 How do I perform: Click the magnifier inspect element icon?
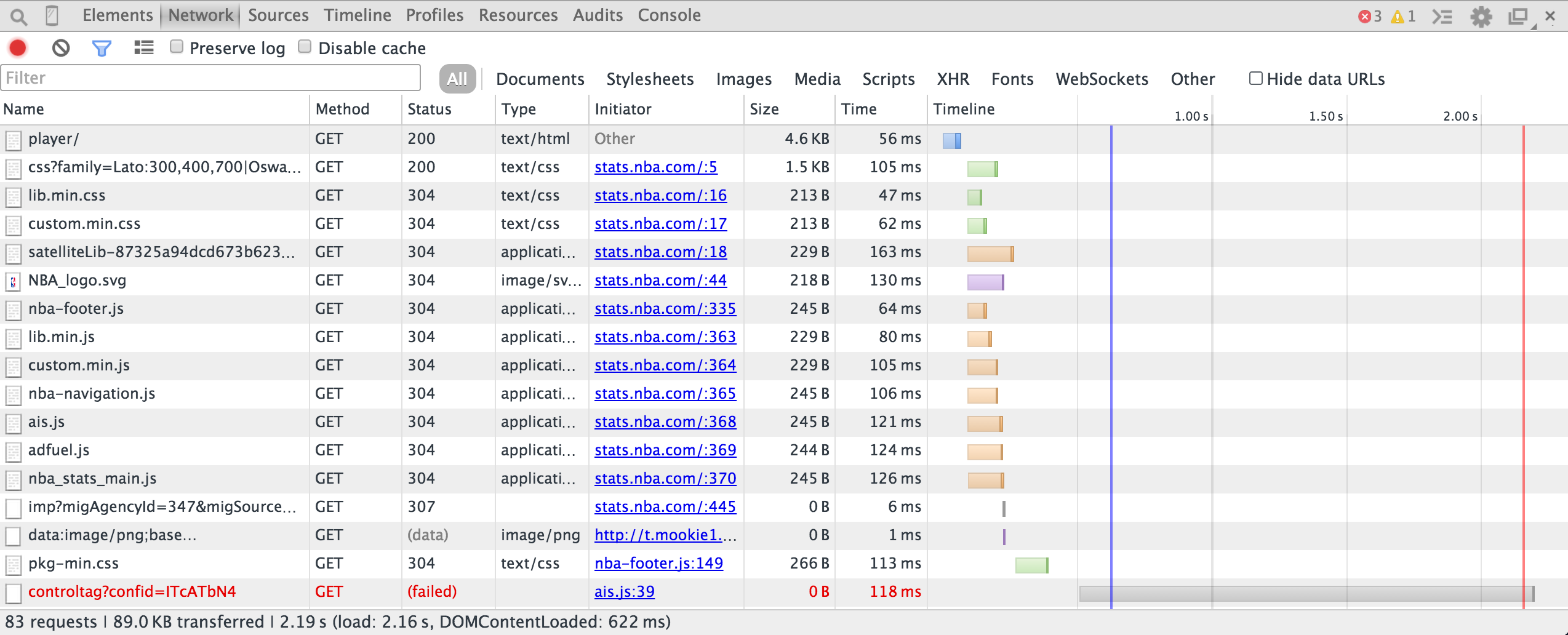point(19,17)
